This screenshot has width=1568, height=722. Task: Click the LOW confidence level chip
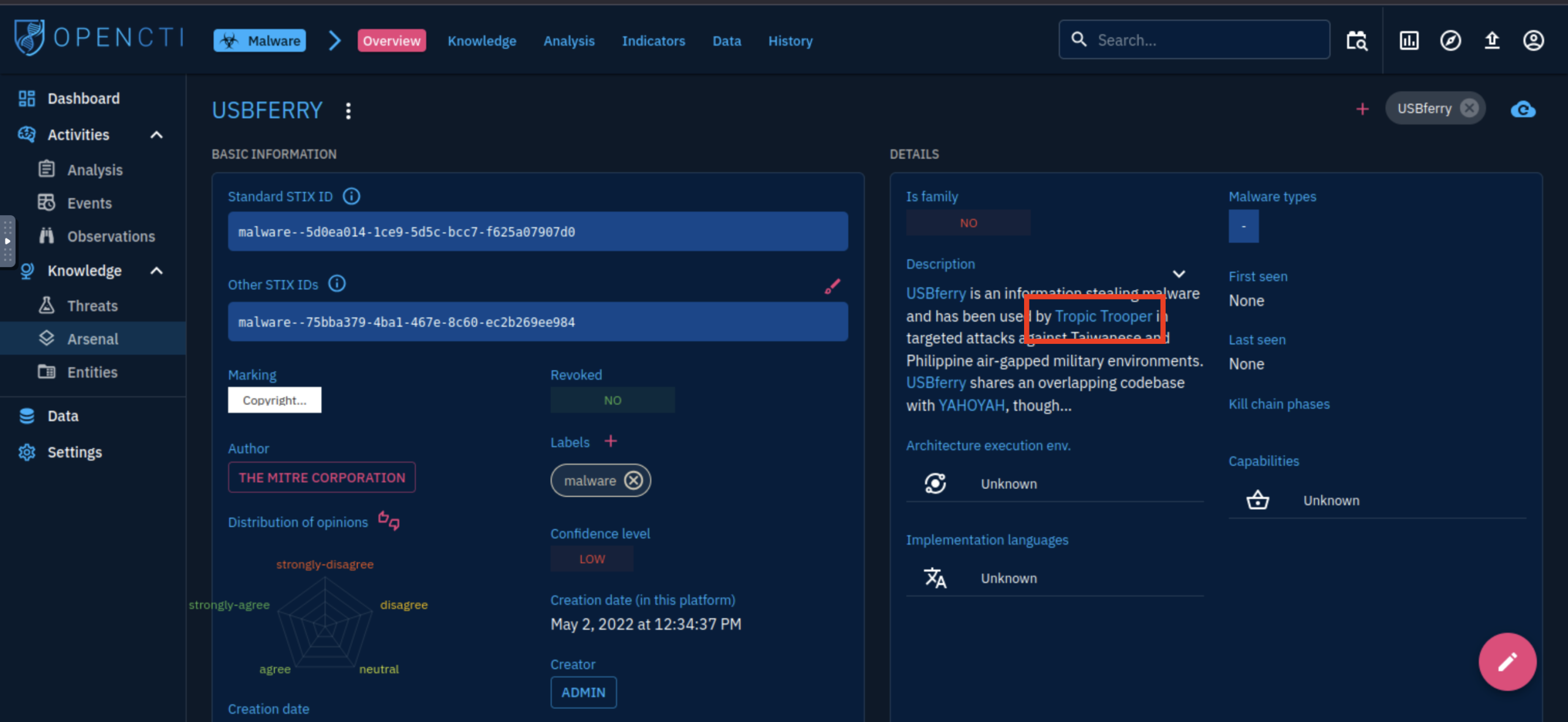pos(592,558)
